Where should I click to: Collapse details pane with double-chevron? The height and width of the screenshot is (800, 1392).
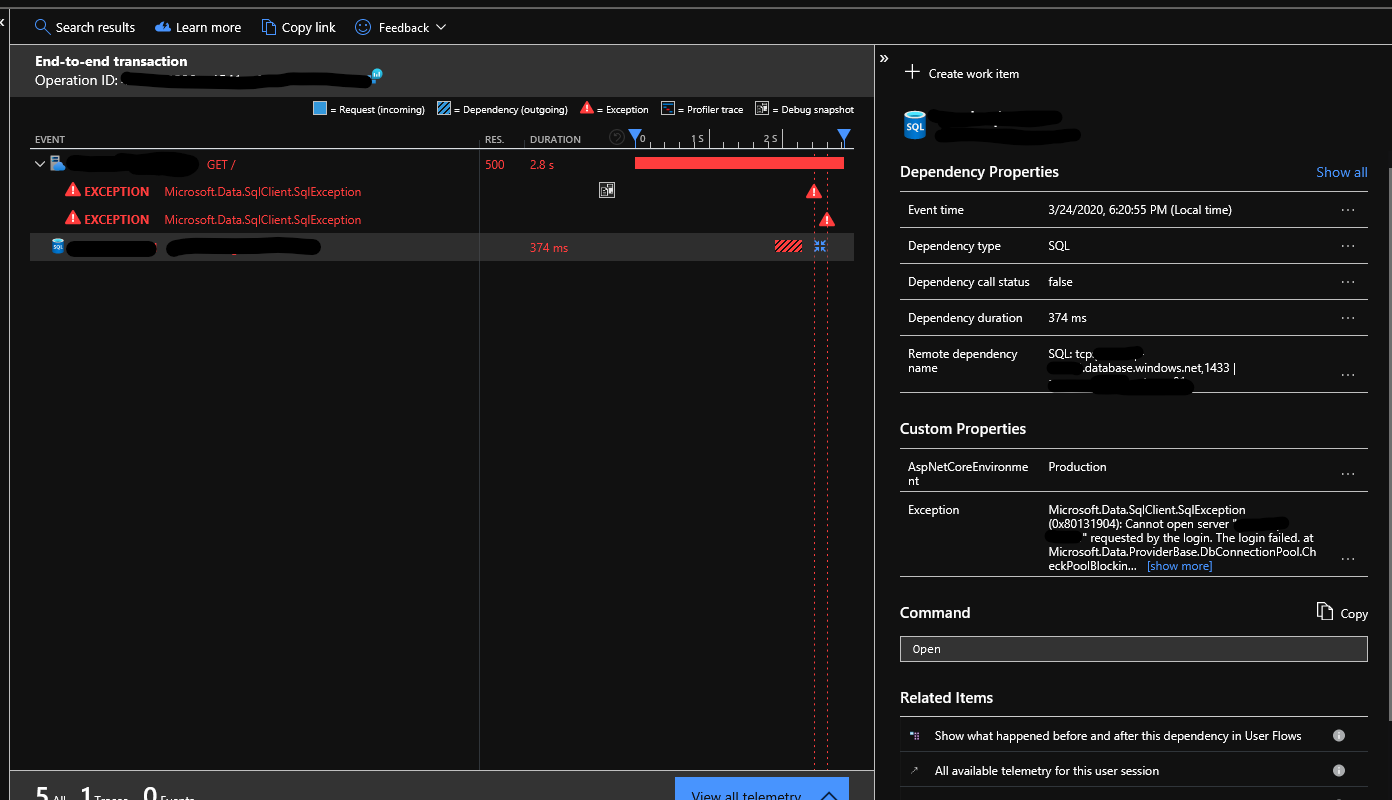(x=884, y=59)
